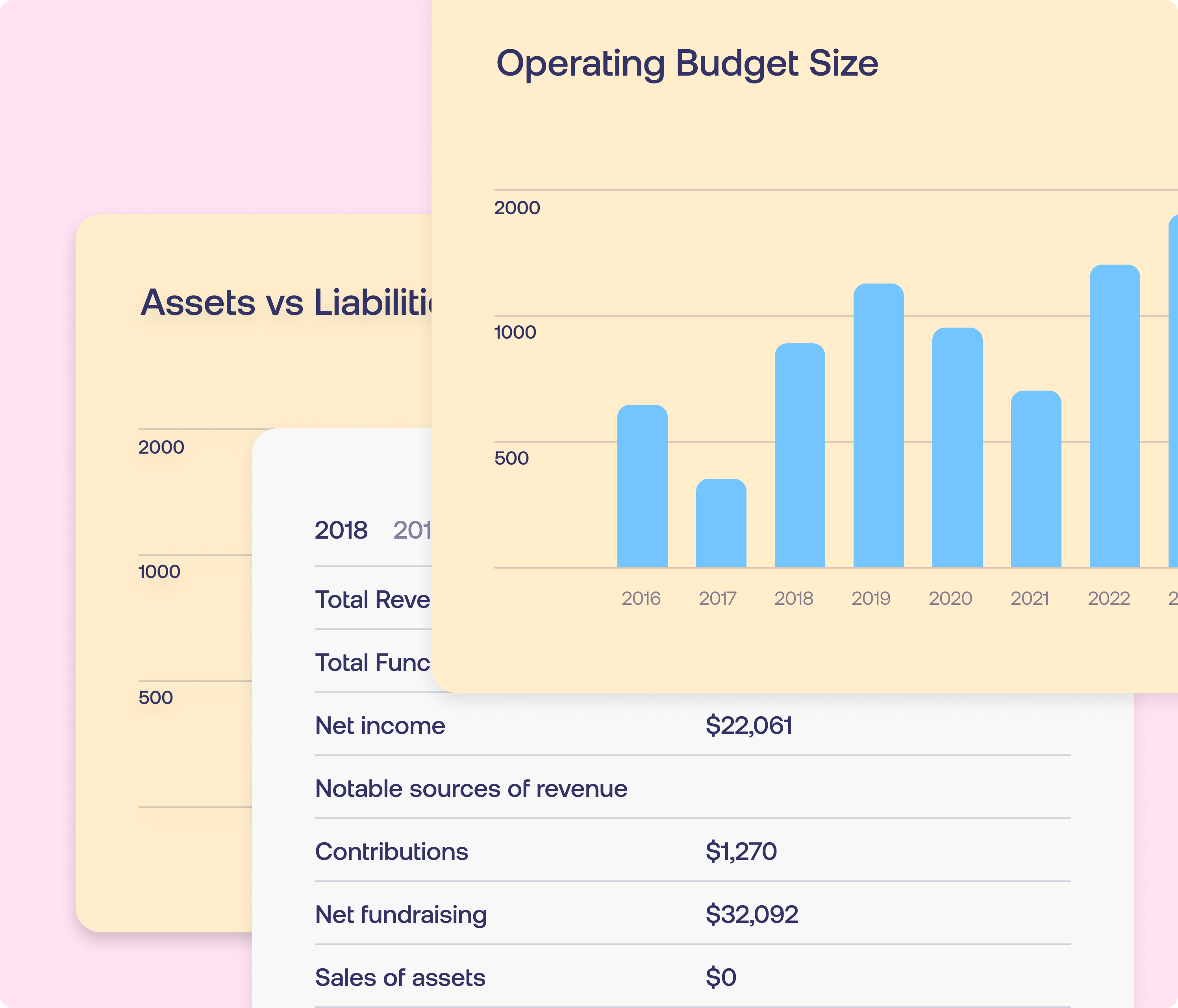Click the 2019 bar in Operating Budget chart
Image resolution: width=1178 pixels, height=1008 pixels.
[x=878, y=425]
